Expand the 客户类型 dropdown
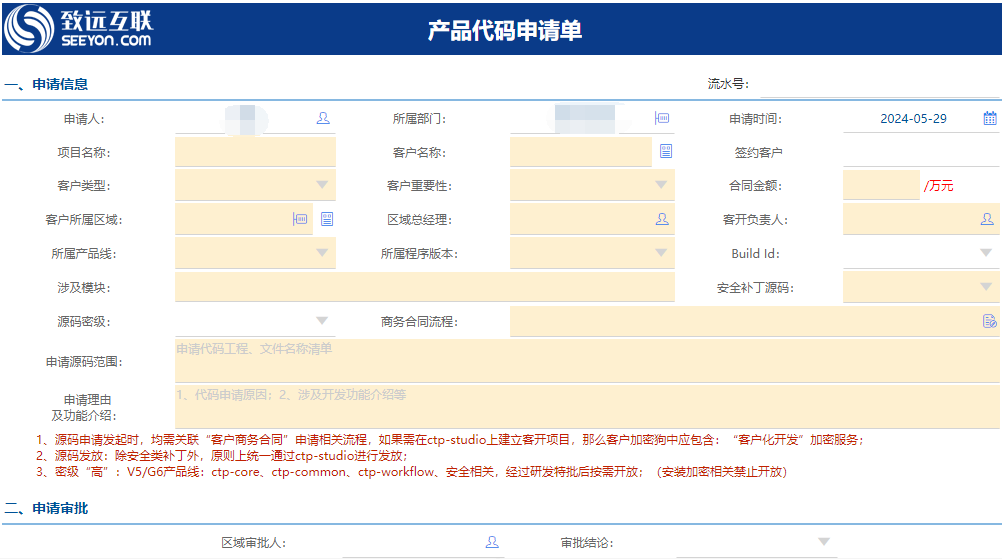The image size is (1002, 559). click(x=322, y=185)
